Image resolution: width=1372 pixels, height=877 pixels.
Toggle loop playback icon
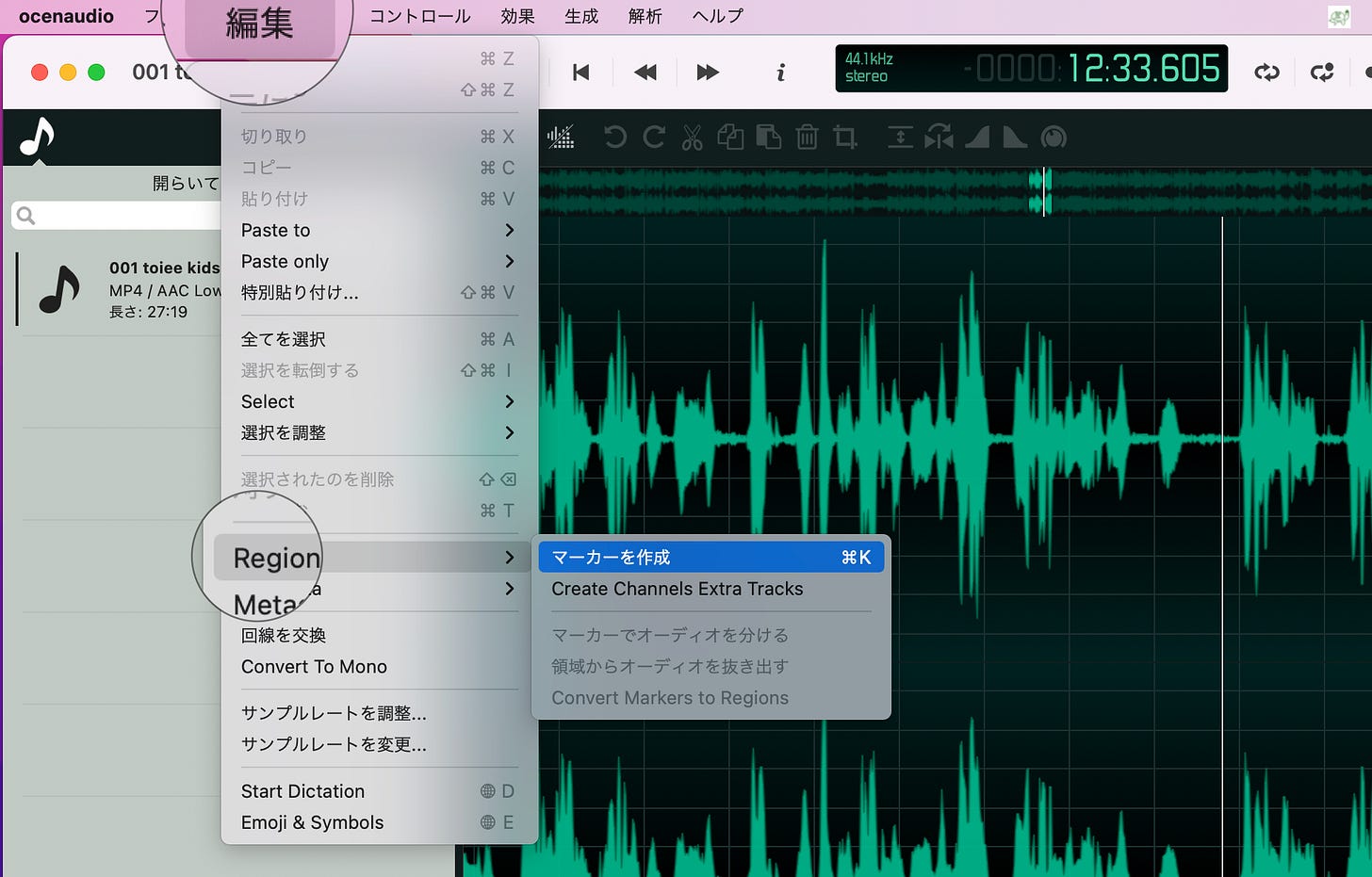[1267, 73]
